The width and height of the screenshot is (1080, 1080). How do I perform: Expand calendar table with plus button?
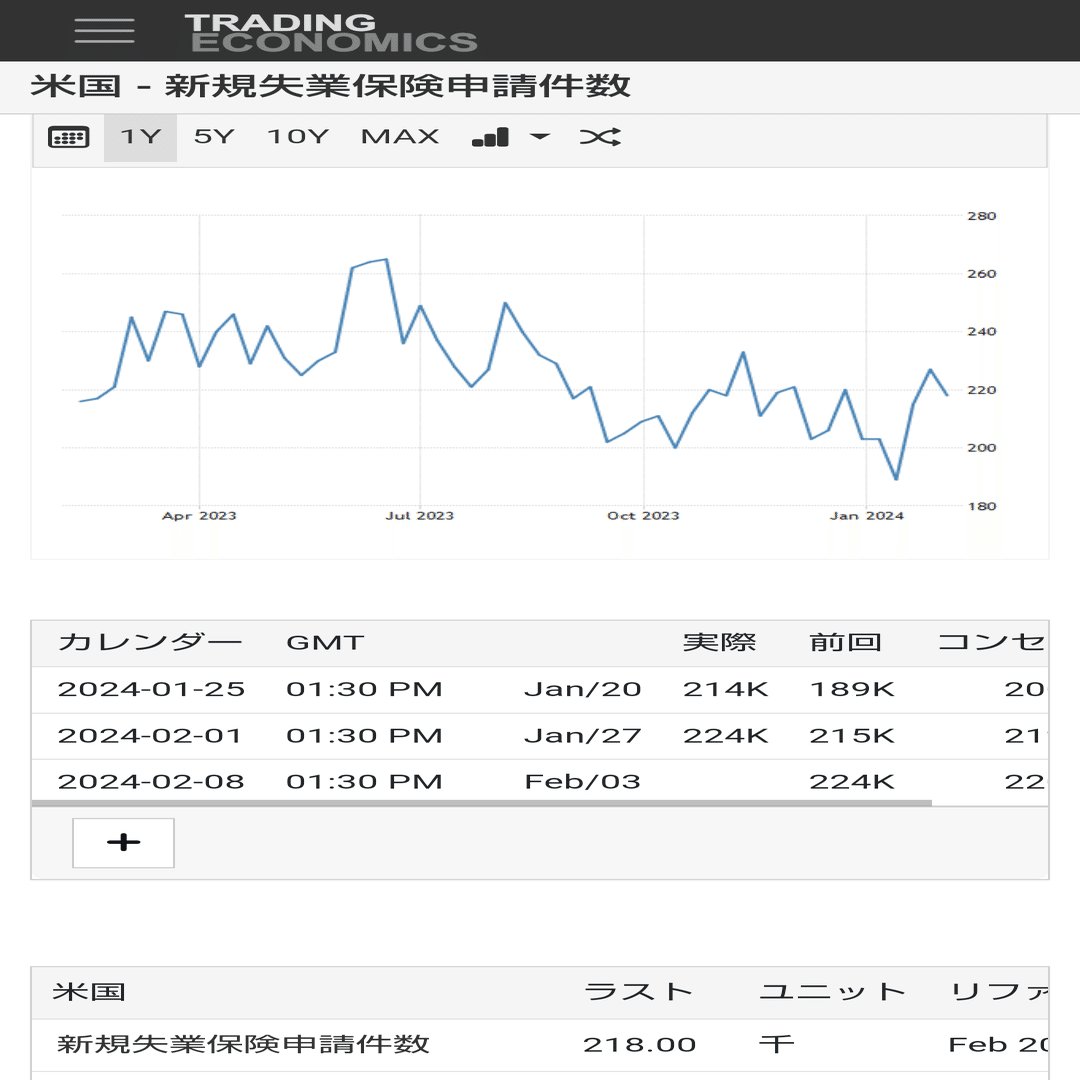(x=123, y=842)
